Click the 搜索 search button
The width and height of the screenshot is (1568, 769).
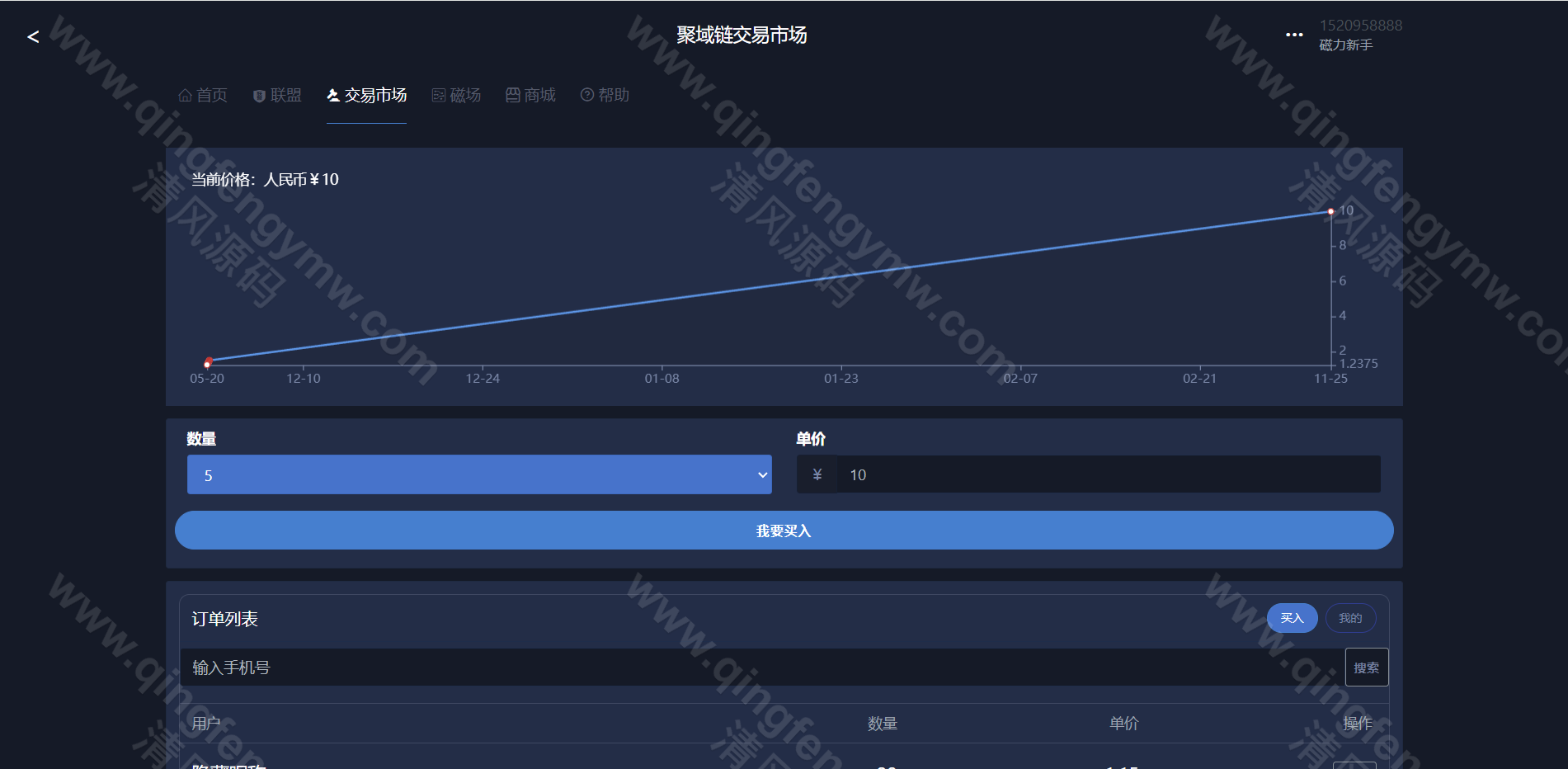pyautogui.click(x=1366, y=668)
